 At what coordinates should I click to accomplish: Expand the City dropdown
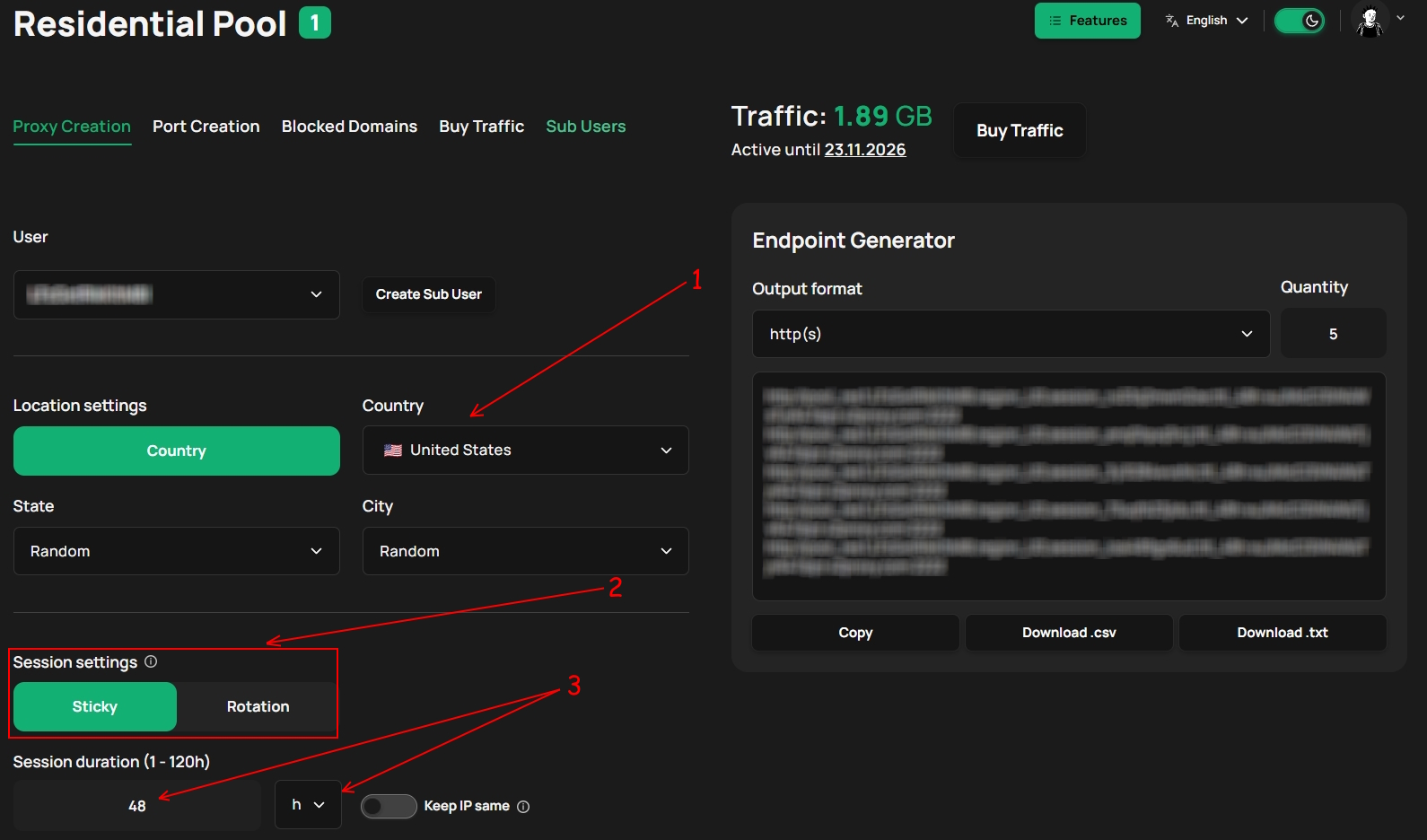[526, 551]
